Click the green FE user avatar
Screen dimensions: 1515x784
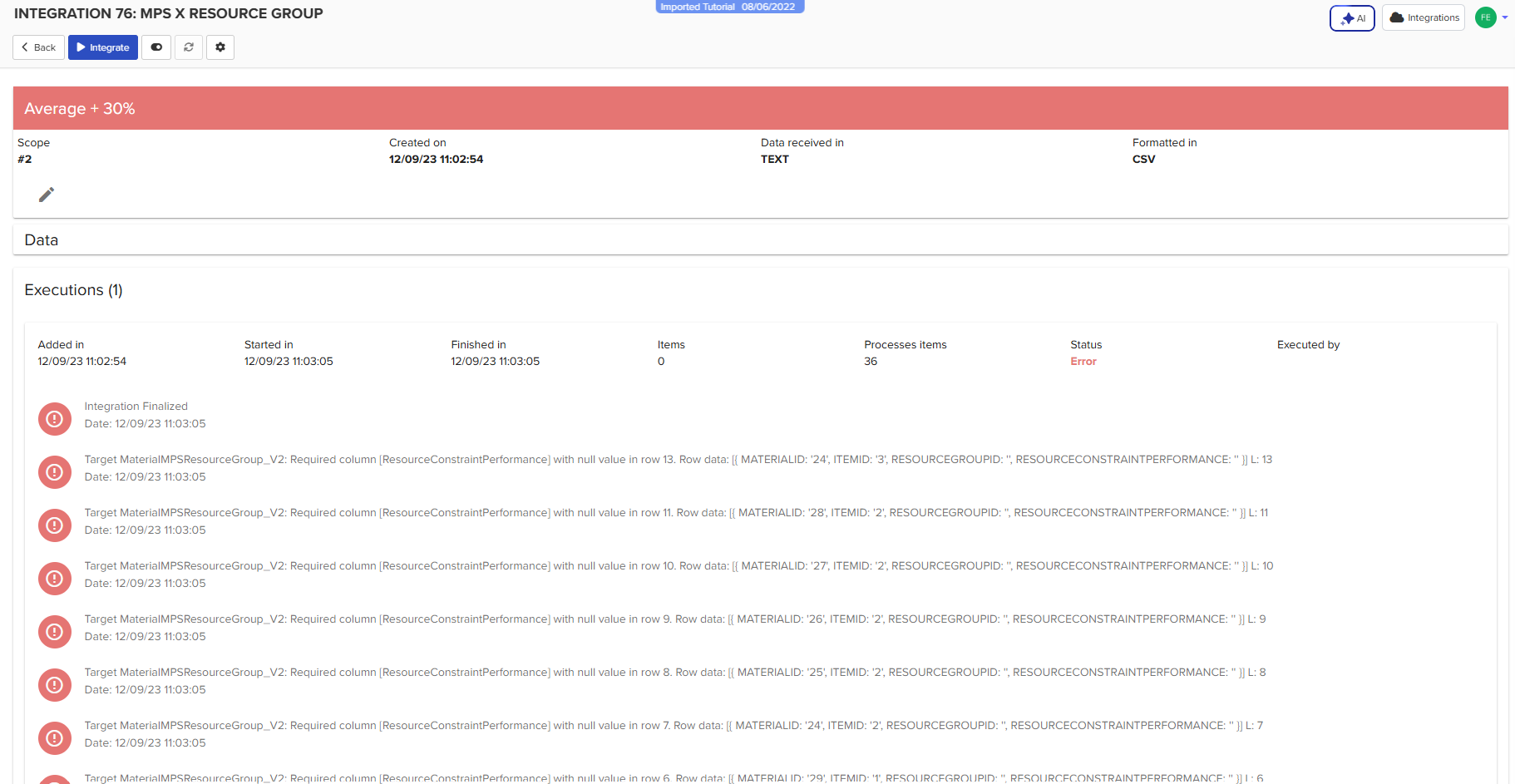click(x=1485, y=17)
